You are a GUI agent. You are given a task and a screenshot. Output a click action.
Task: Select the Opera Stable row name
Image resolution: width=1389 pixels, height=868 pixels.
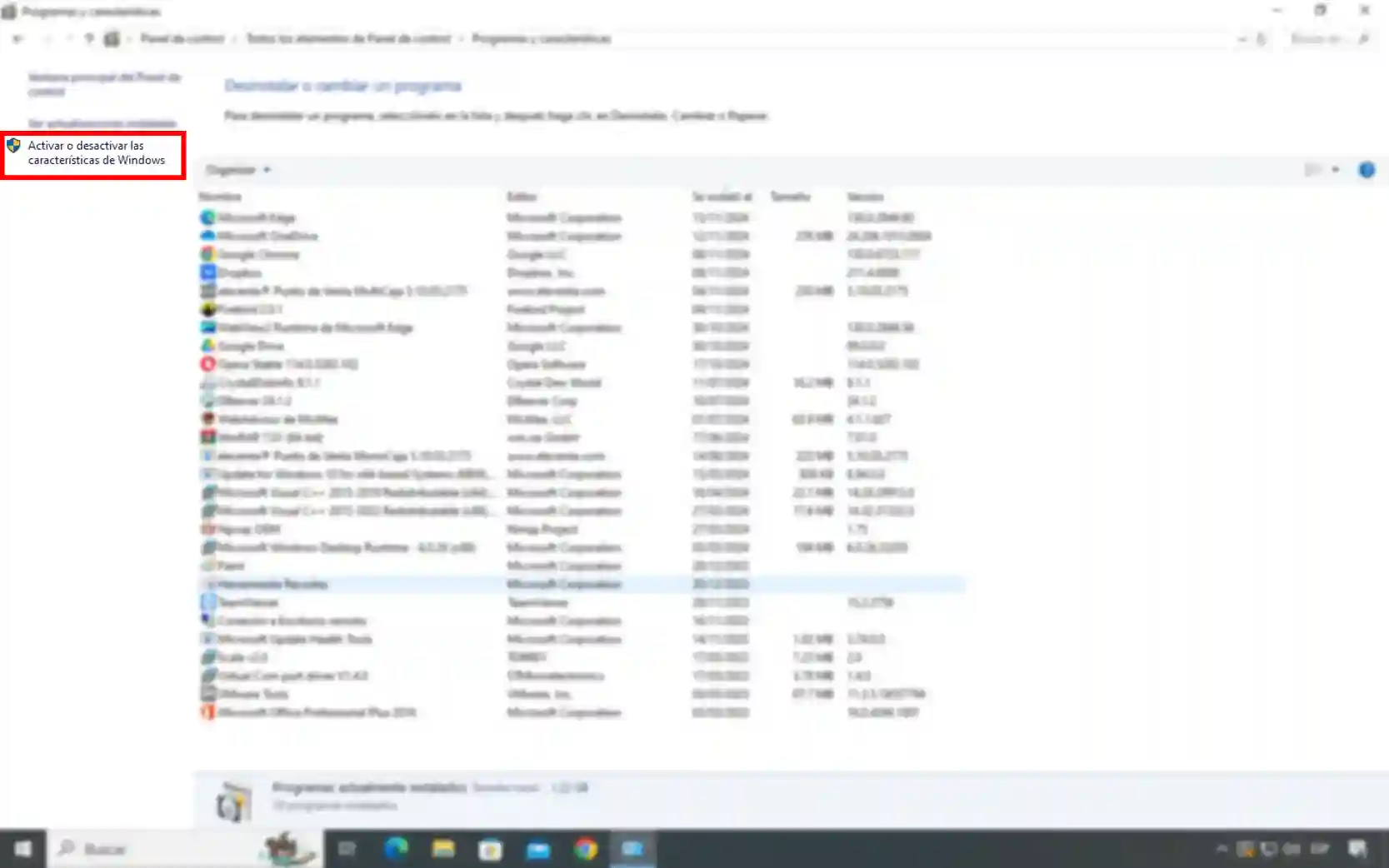point(287,364)
